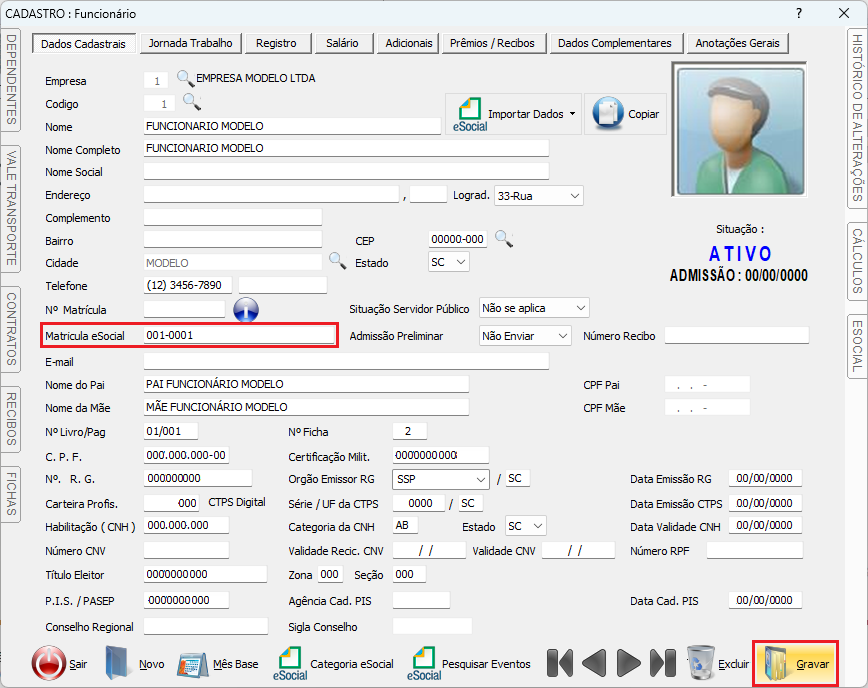Go to the first record arrow
This screenshot has height=688, width=868.
(559, 662)
